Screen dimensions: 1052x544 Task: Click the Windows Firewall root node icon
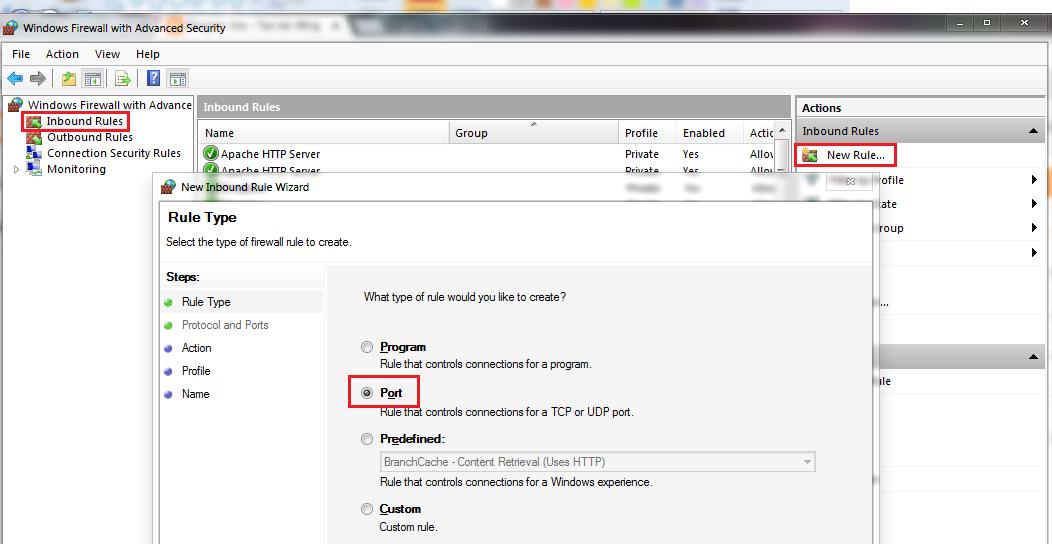click(x=15, y=105)
